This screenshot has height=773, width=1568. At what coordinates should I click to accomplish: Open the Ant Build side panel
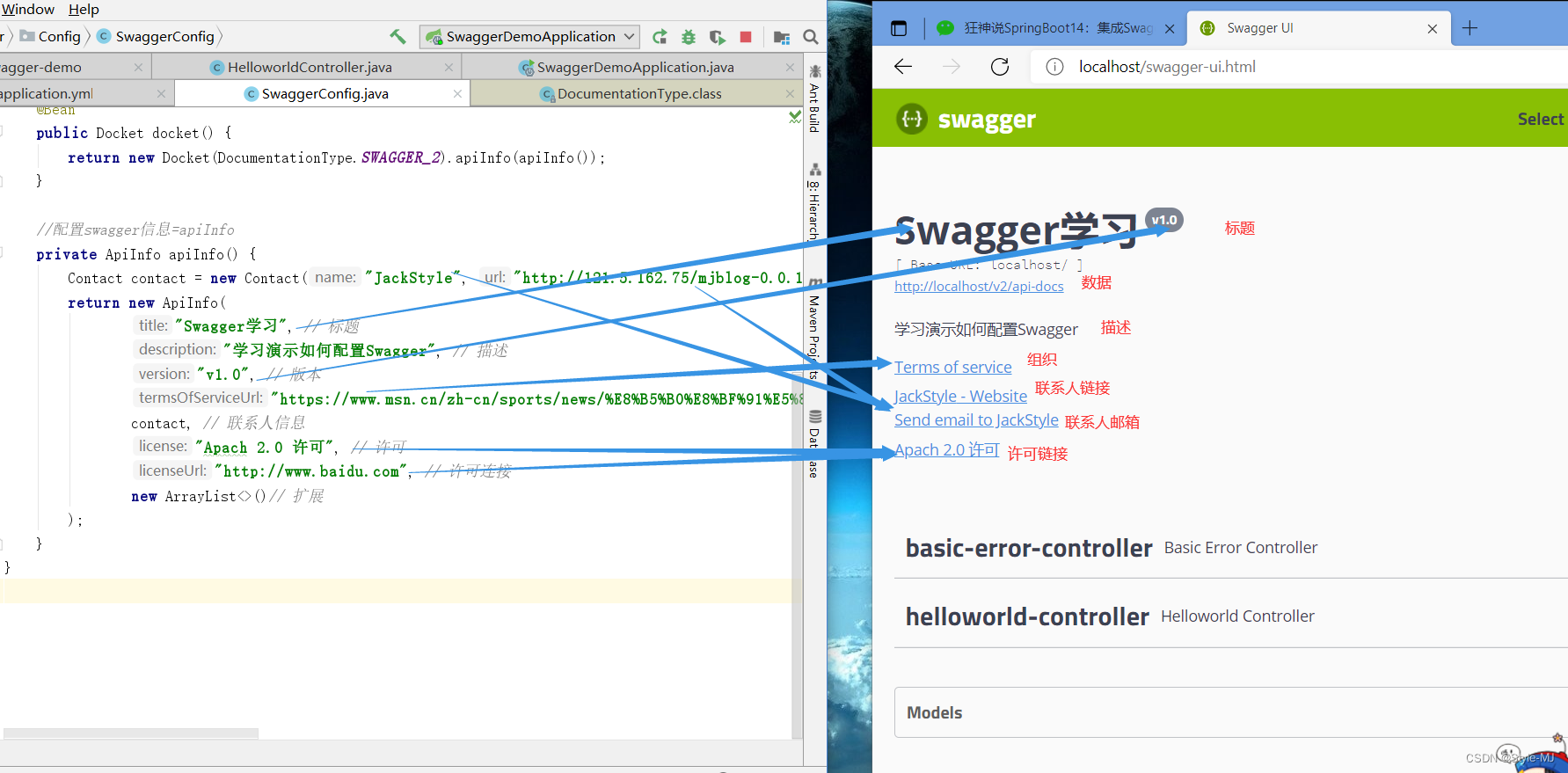pyautogui.click(x=815, y=98)
